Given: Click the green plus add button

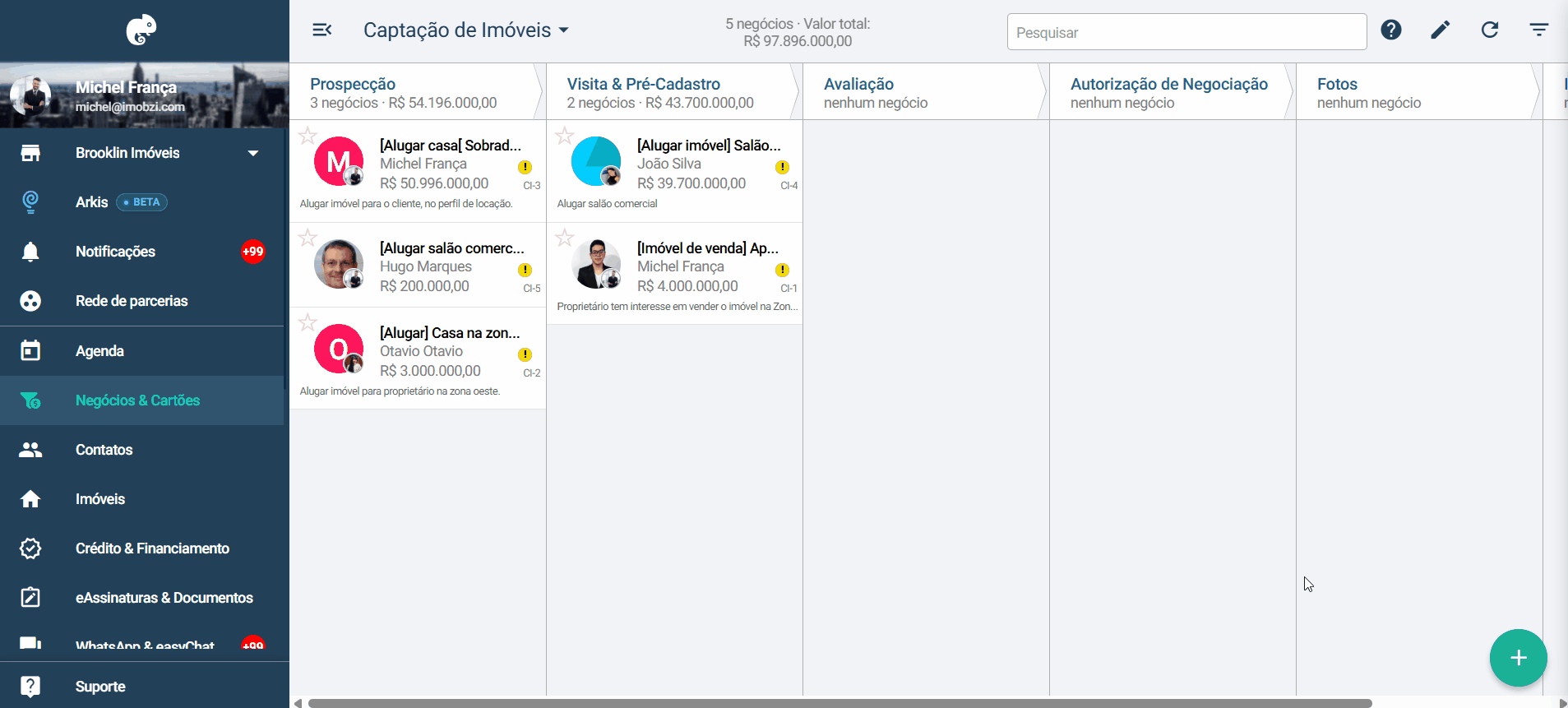Looking at the screenshot, I should [x=1519, y=658].
